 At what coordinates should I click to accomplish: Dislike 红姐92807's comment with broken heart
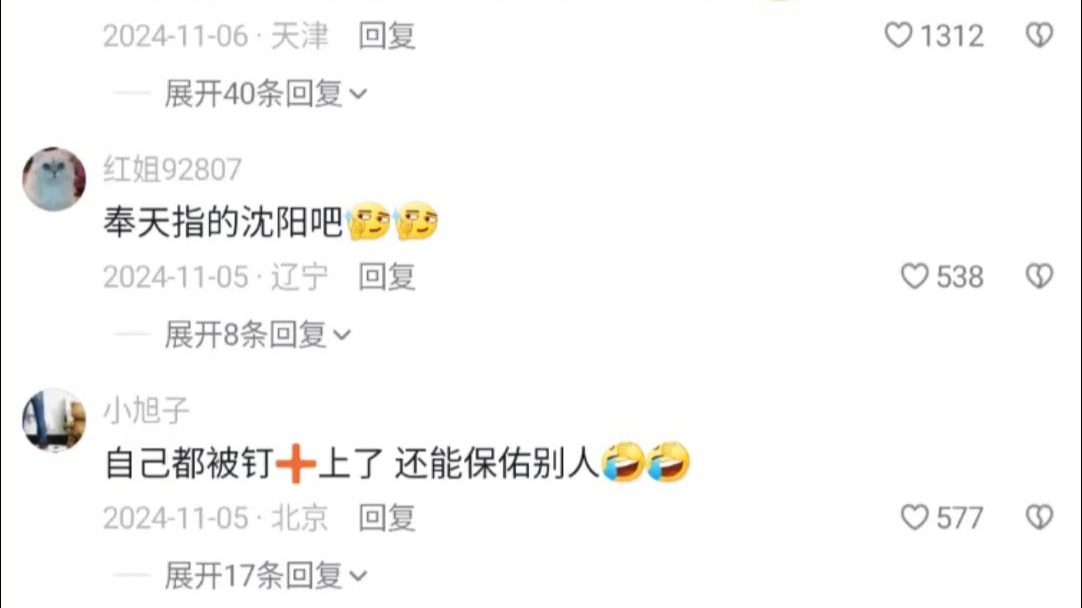tap(1039, 277)
